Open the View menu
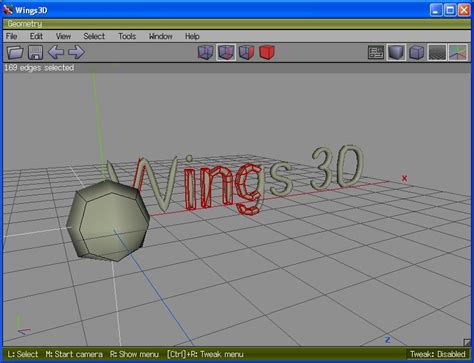 (x=63, y=36)
